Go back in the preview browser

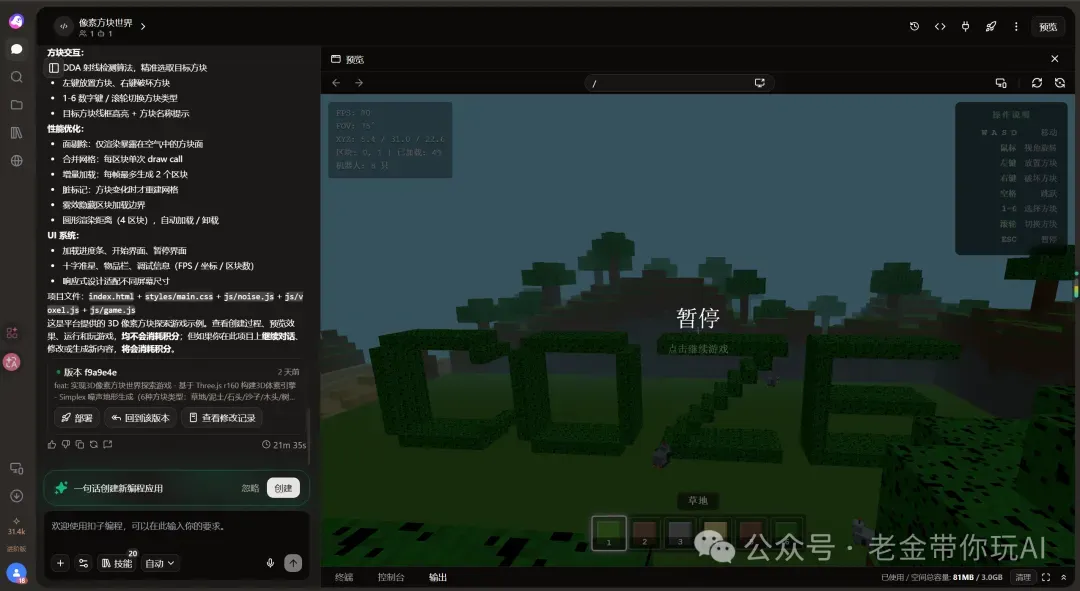coord(336,83)
